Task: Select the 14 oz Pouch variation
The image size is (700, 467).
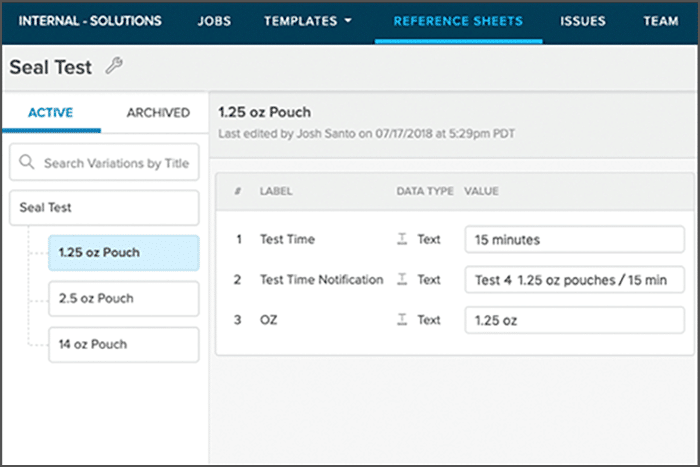Action: pos(124,345)
